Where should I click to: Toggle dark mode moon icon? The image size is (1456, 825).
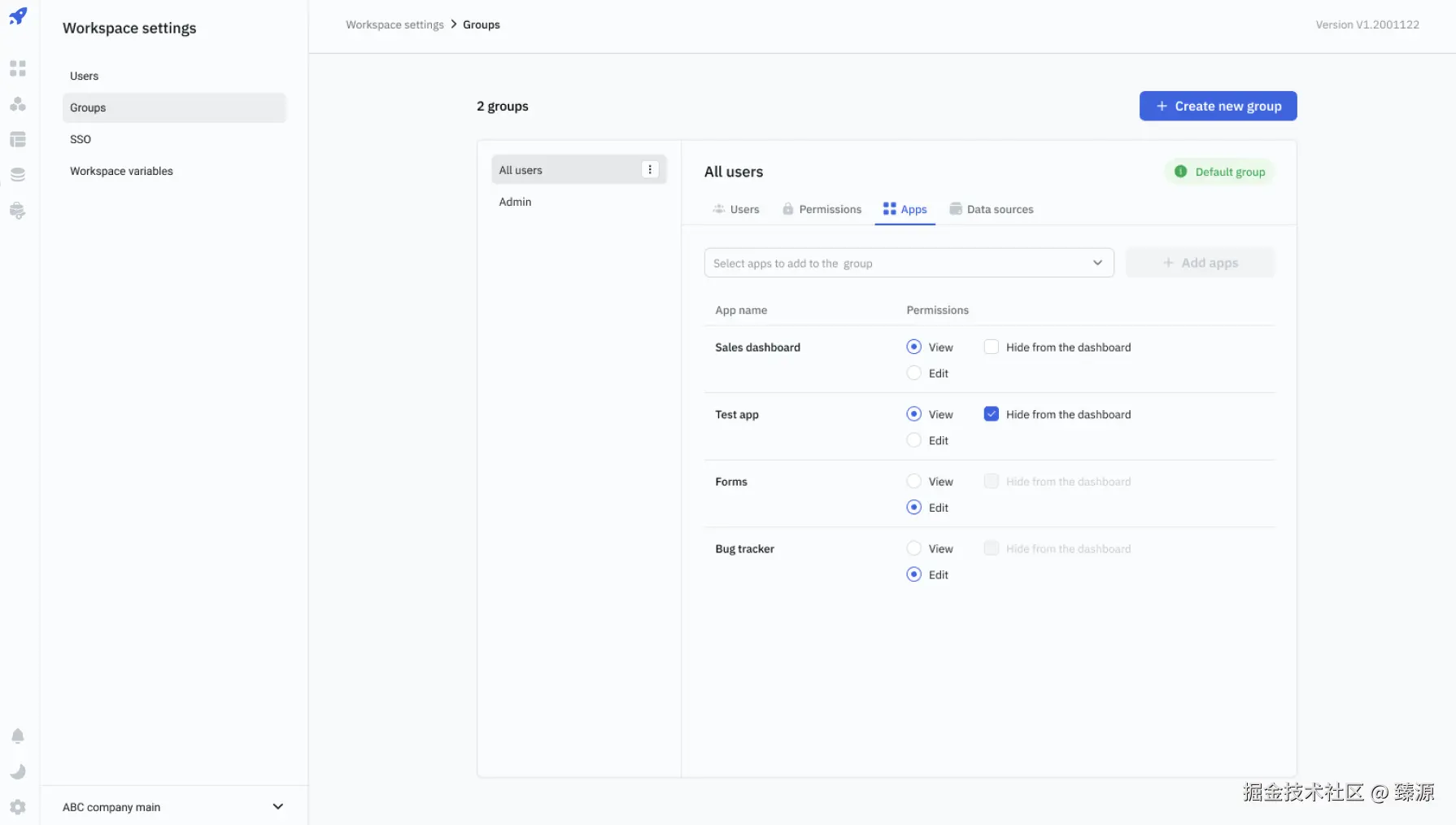pyautogui.click(x=18, y=771)
